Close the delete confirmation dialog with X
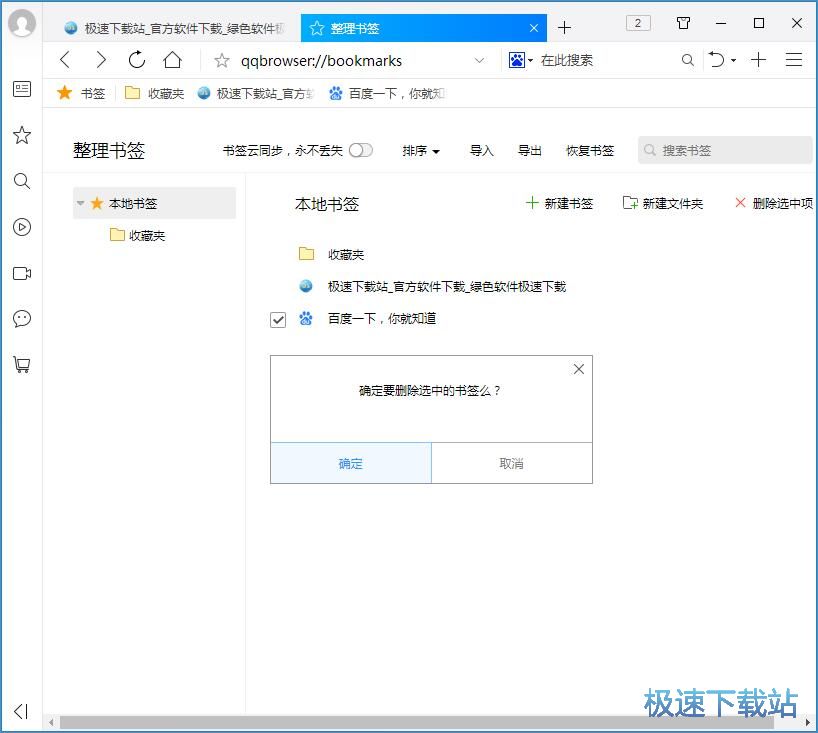 (579, 369)
